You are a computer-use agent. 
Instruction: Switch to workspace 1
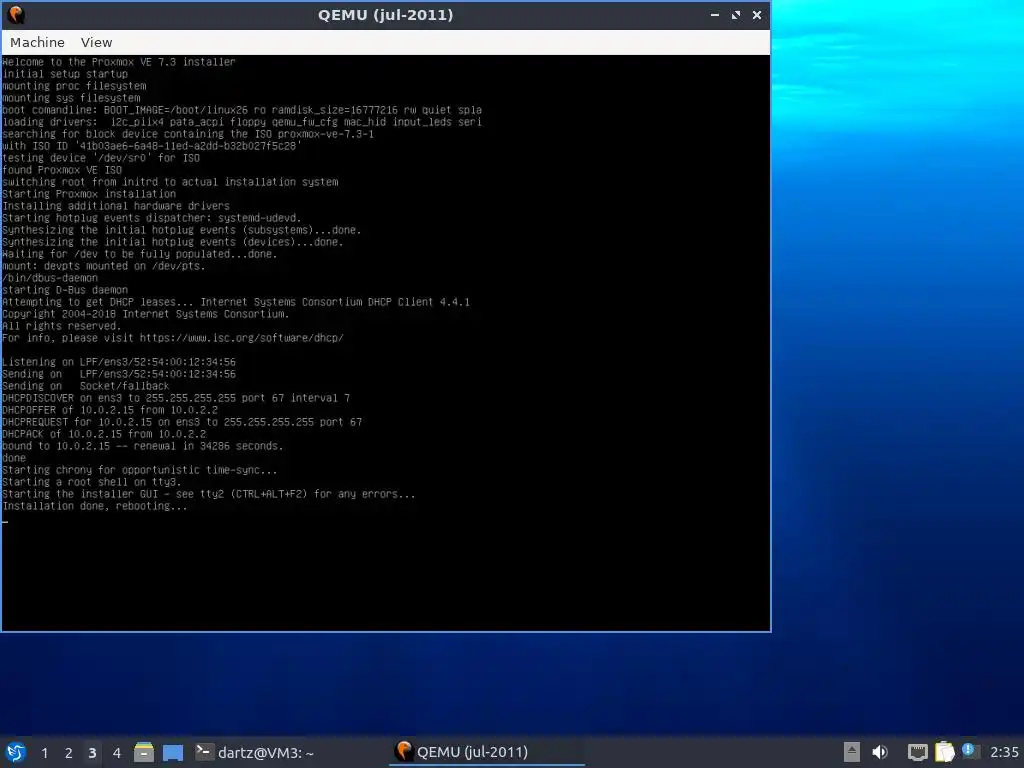(x=44, y=753)
